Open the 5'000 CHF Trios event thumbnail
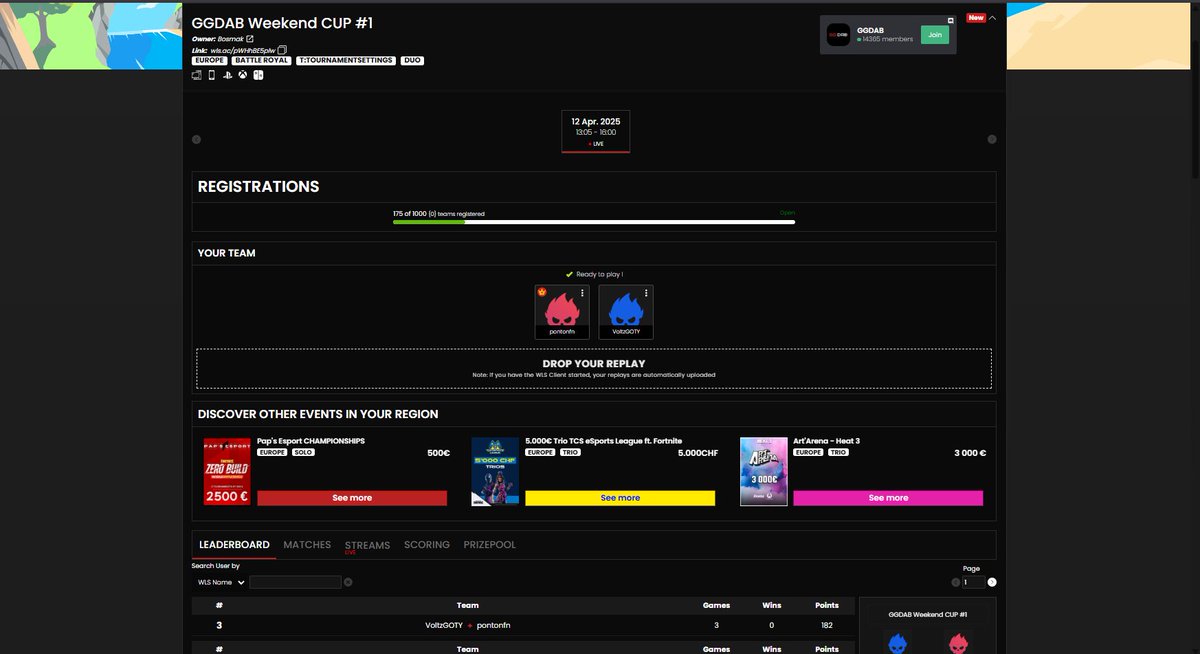Screen dimensions: 1200x654 (x=495, y=471)
